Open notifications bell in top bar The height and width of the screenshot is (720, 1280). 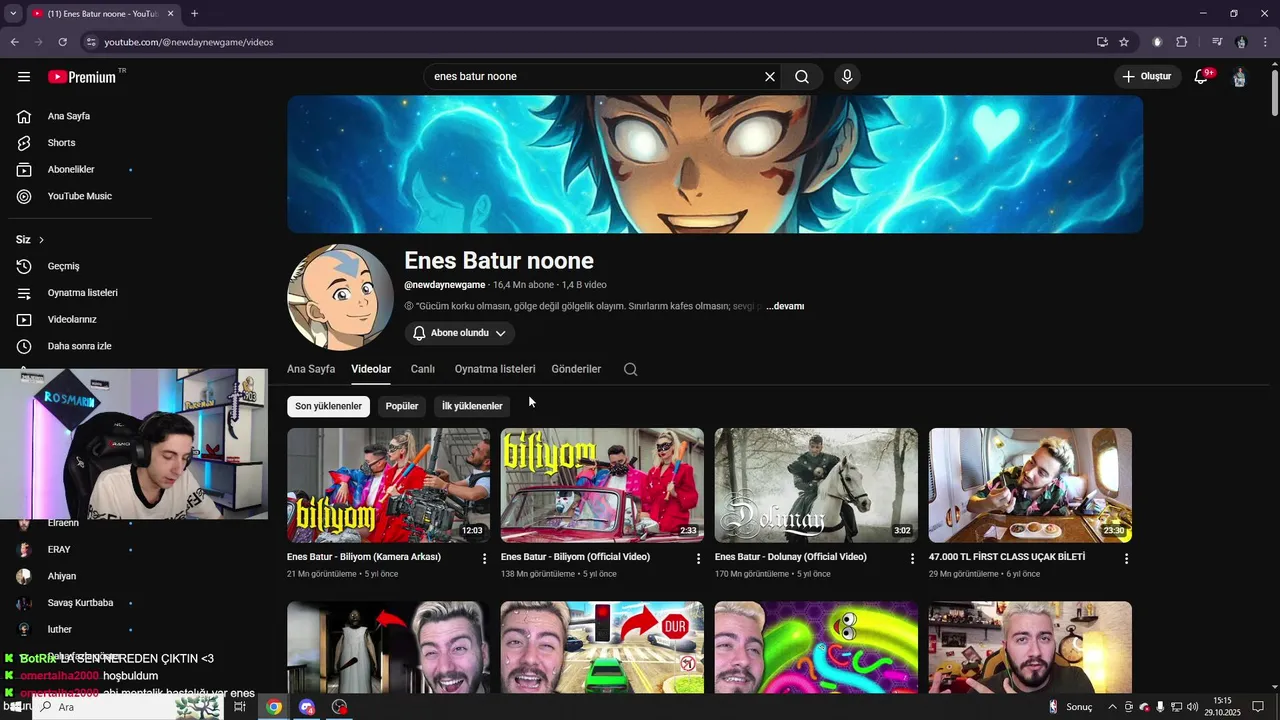click(1201, 77)
